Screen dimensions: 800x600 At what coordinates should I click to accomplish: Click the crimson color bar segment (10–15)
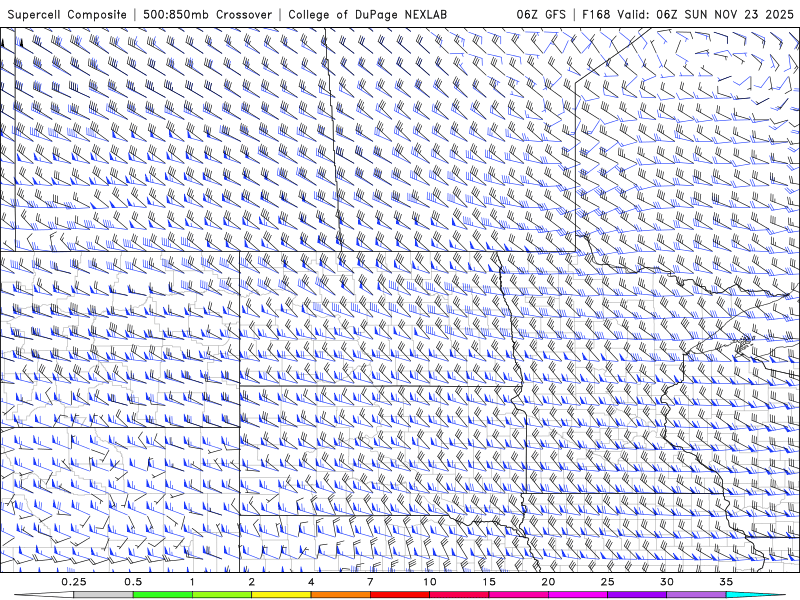click(459, 595)
